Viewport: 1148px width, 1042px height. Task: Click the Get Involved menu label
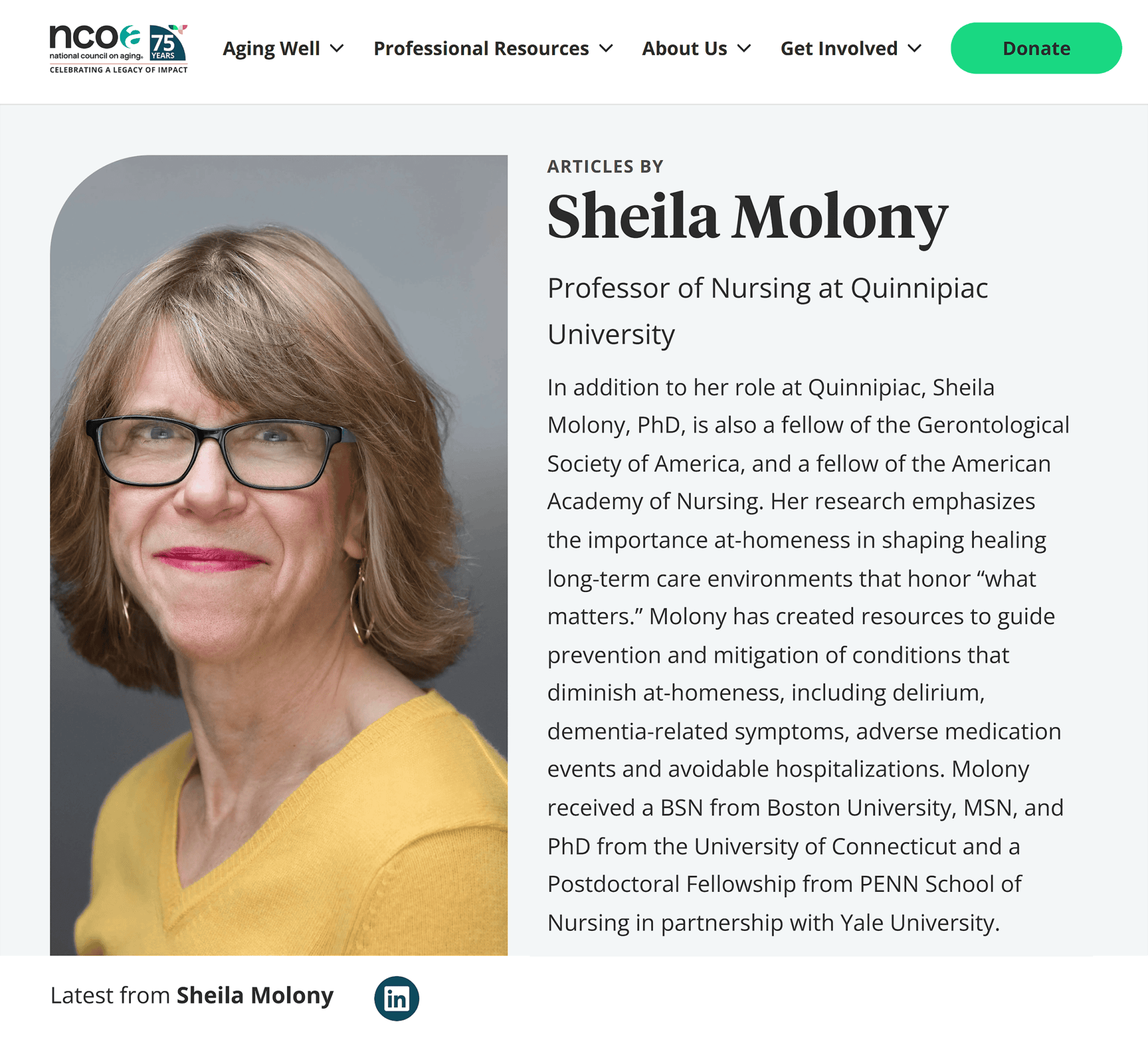point(839,48)
